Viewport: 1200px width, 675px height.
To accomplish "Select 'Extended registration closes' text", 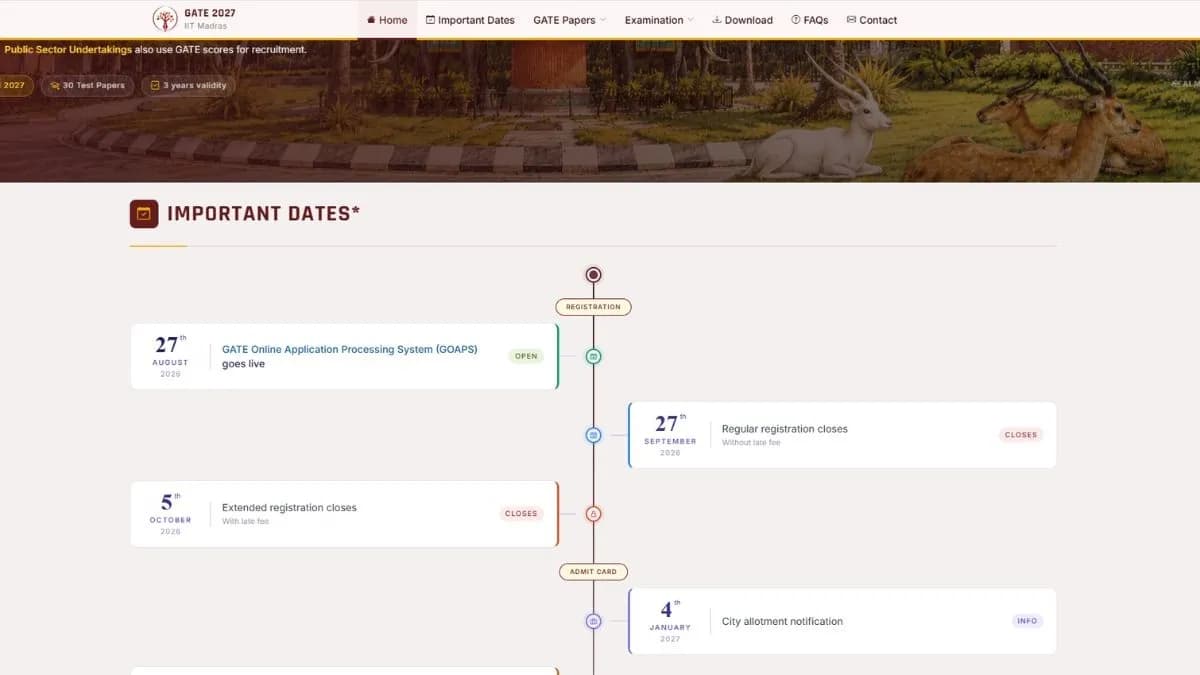I will tap(289, 508).
